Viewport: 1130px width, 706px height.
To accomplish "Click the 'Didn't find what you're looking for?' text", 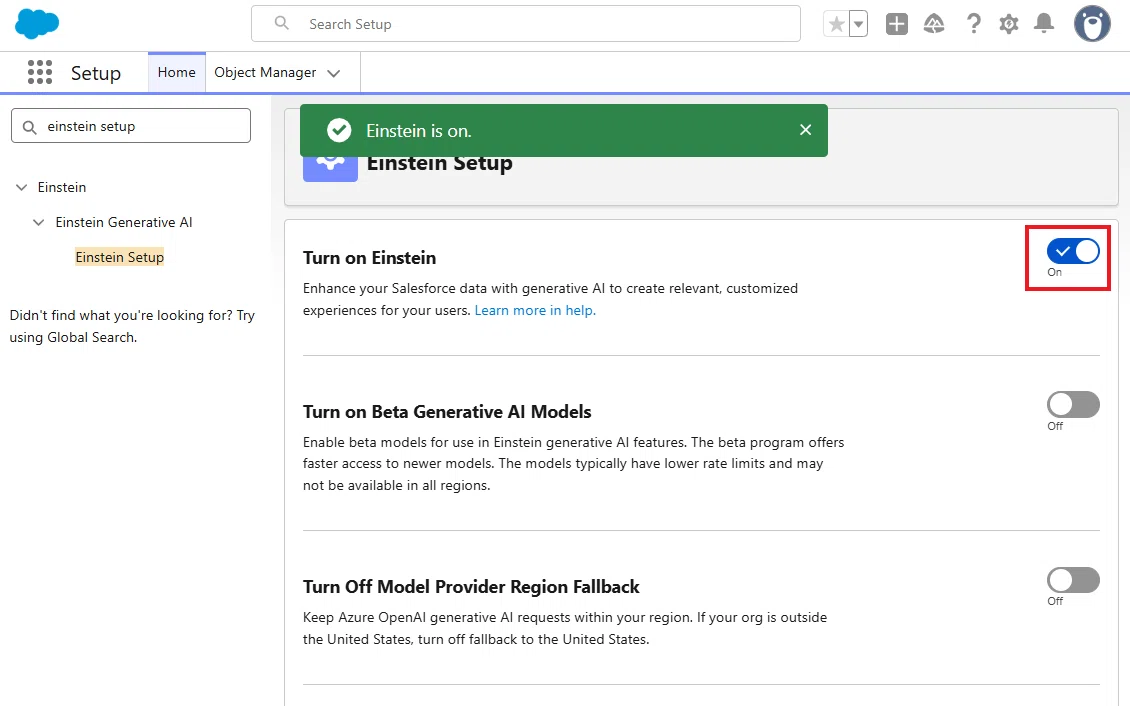I will tap(121, 316).
